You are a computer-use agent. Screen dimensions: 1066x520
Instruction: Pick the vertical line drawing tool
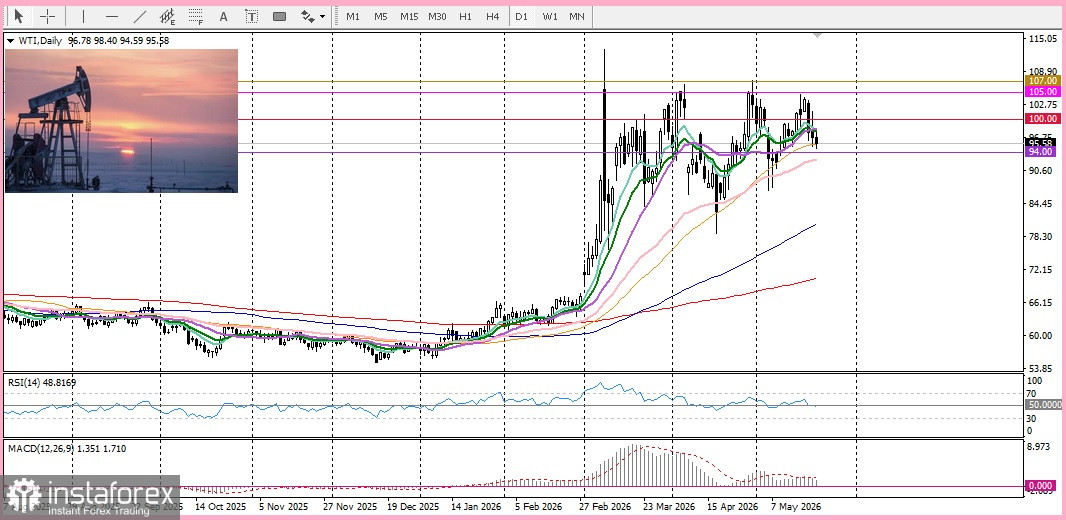(x=84, y=16)
